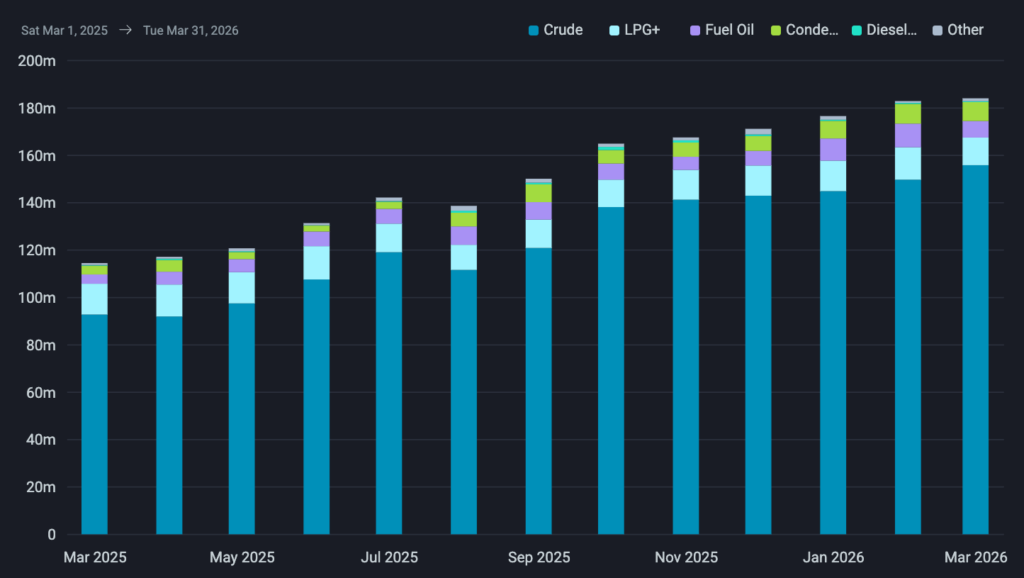The width and height of the screenshot is (1024, 578).
Task: Open the start date picker showing Sat Mar 1, 2025
Action: (64, 30)
